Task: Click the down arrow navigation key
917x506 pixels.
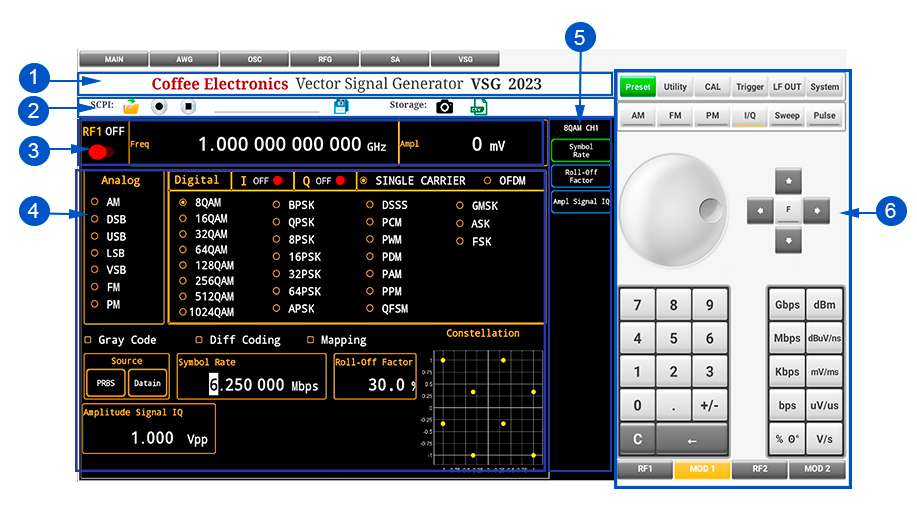Action: click(x=788, y=240)
